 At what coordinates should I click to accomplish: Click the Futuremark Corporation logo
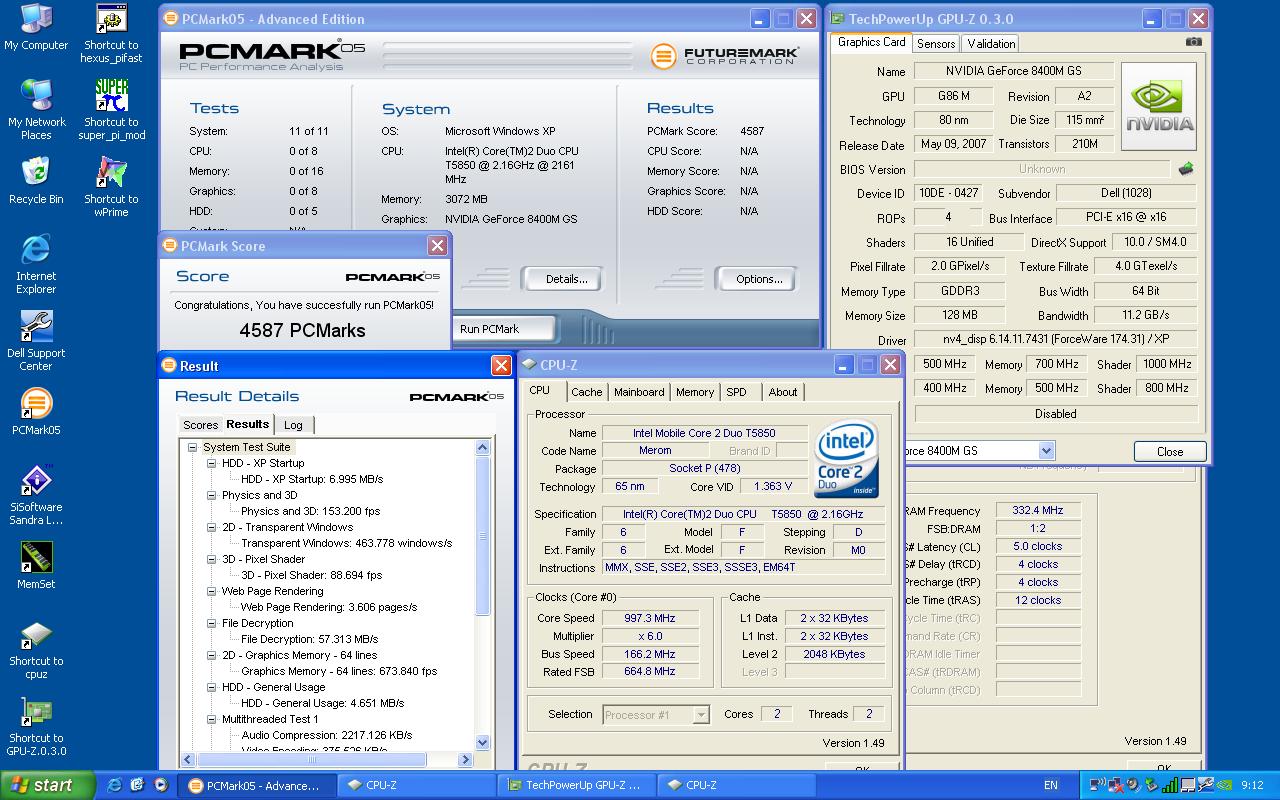click(x=725, y=56)
